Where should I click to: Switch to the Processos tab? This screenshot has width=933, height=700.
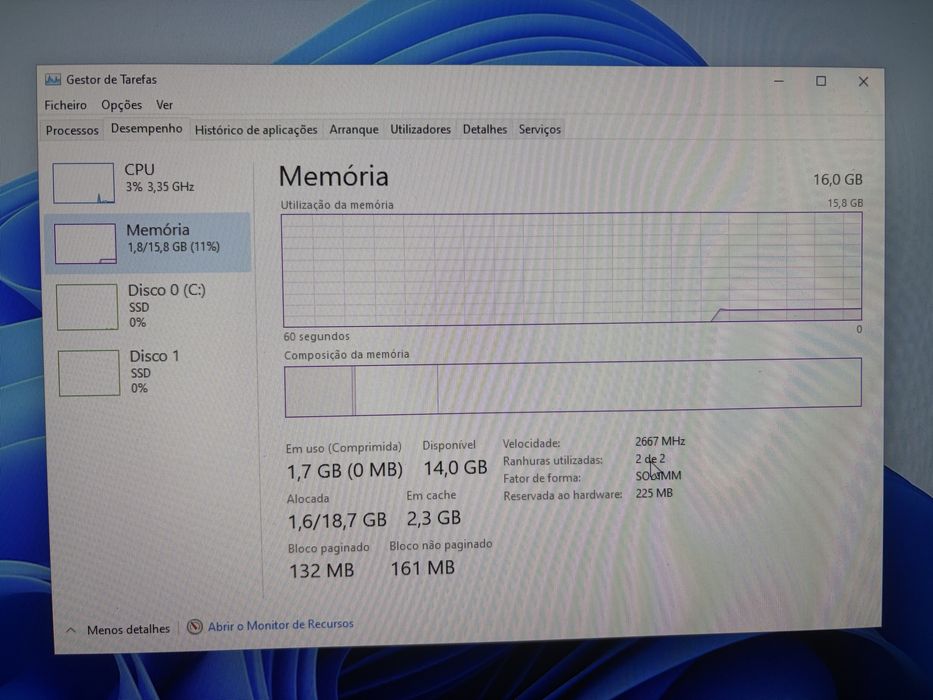click(x=72, y=130)
